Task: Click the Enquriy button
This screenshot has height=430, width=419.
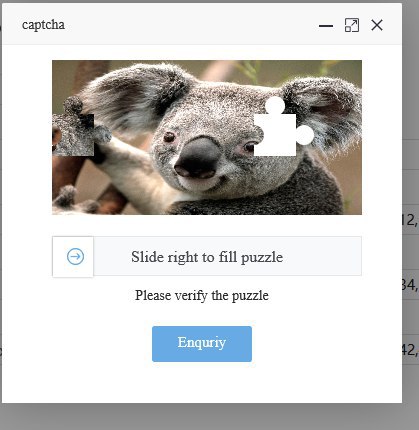Action: pos(202,344)
